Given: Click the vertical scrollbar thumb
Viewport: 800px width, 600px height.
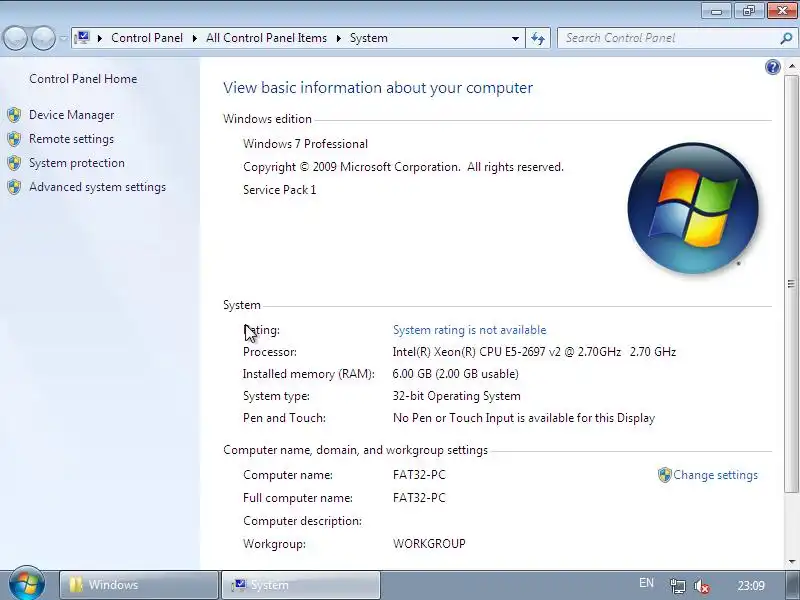Looking at the screenshot, I should pyautogui.click(x=791, y=284).
